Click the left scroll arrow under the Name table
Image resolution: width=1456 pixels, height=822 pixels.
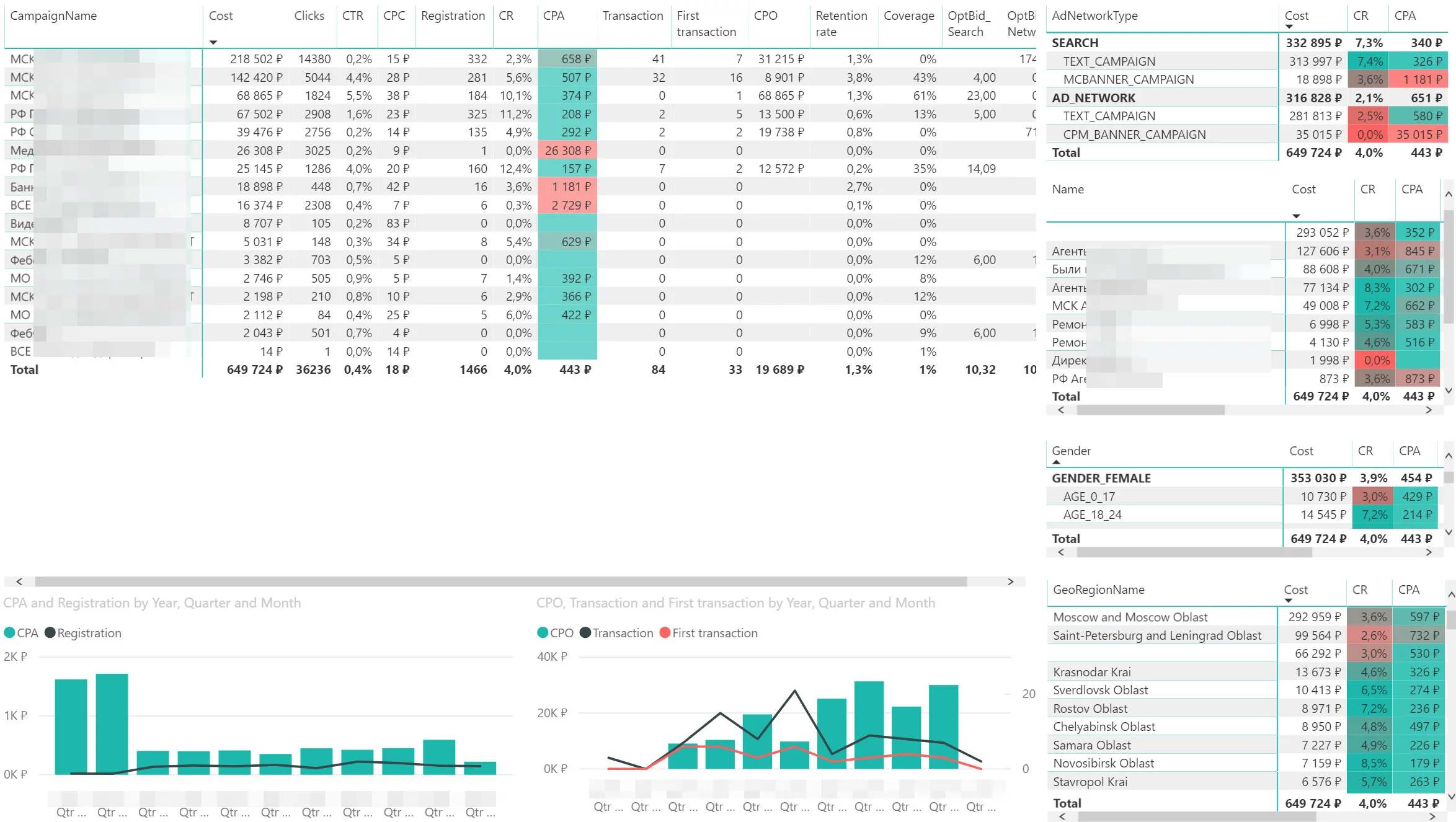[x=1061, y=410]
